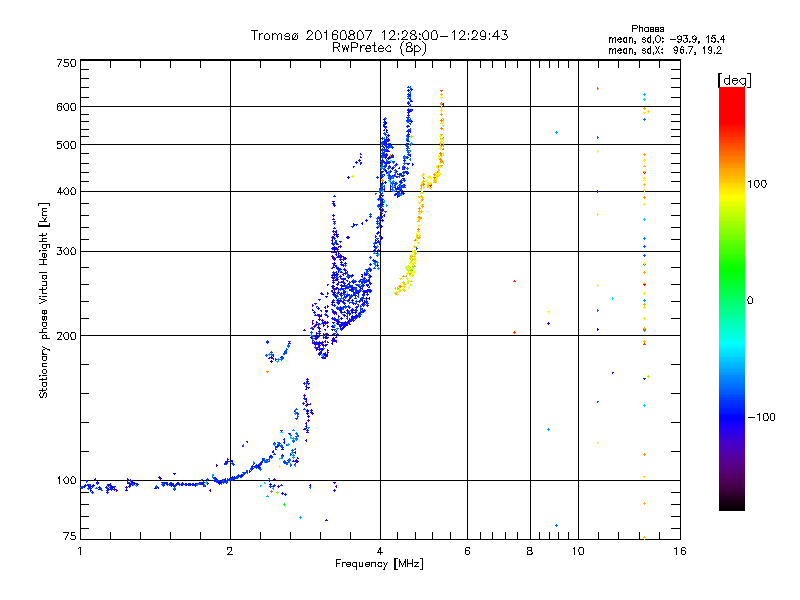800x600 pixels.
Task: Click the blue trace cluster near 2.5 MHz, 190 km
Action: (x=278, y=353)
